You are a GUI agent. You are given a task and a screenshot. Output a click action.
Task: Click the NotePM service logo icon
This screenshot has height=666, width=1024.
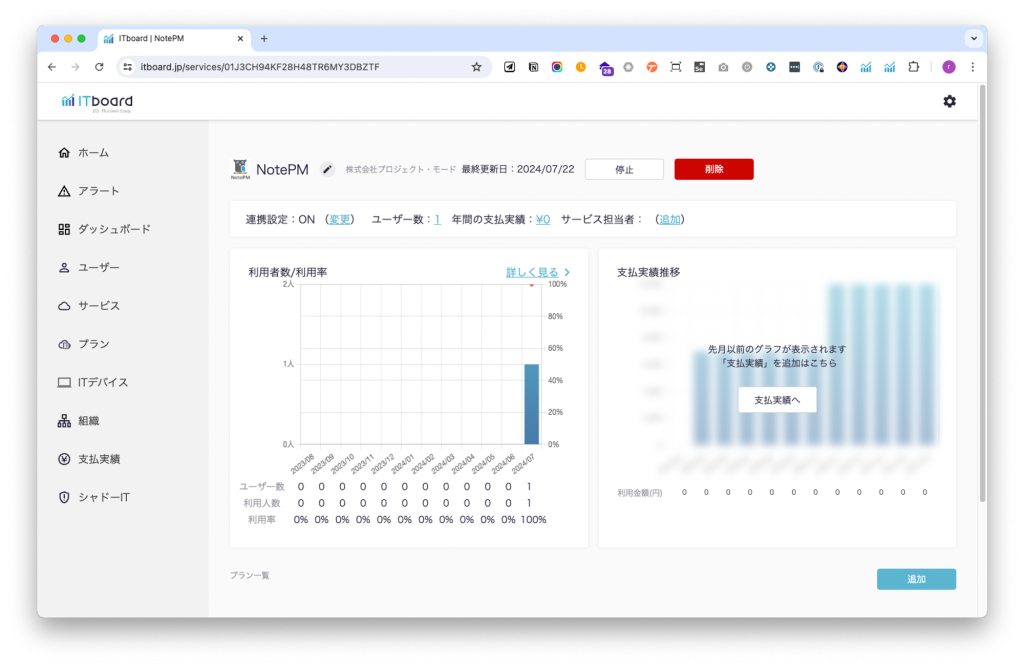pos(240,169)
